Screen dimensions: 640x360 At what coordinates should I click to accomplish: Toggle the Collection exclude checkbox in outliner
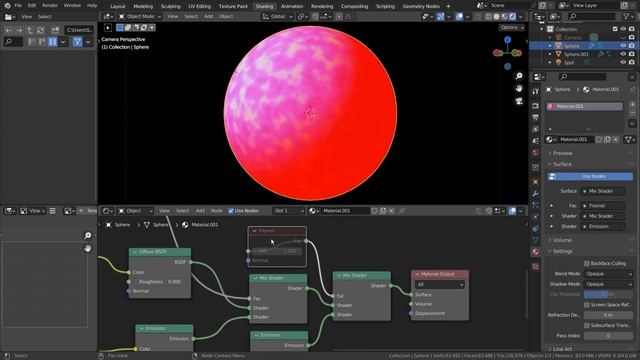click(x=615, y=29)
